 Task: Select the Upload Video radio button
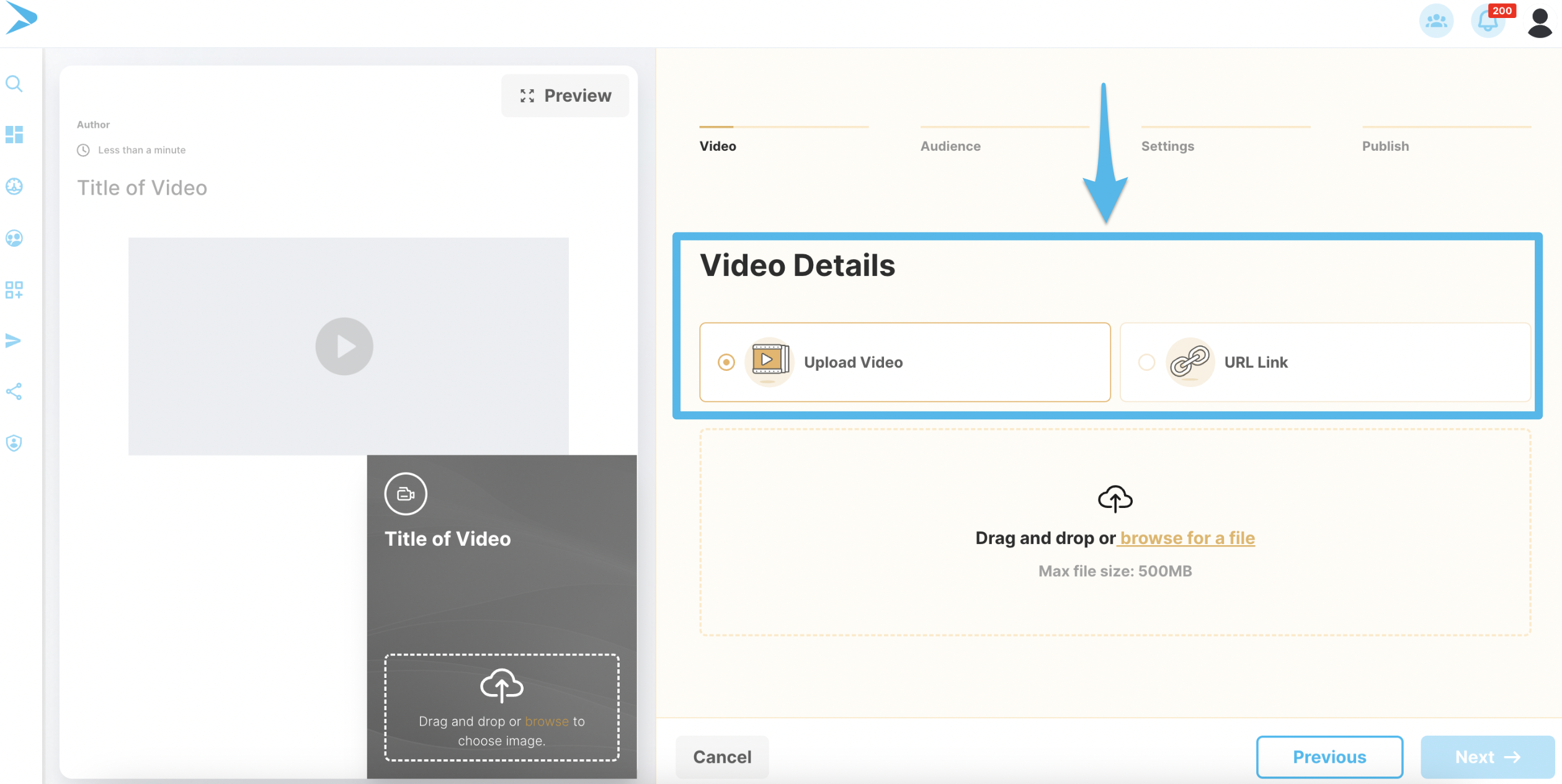click(726, 362)
